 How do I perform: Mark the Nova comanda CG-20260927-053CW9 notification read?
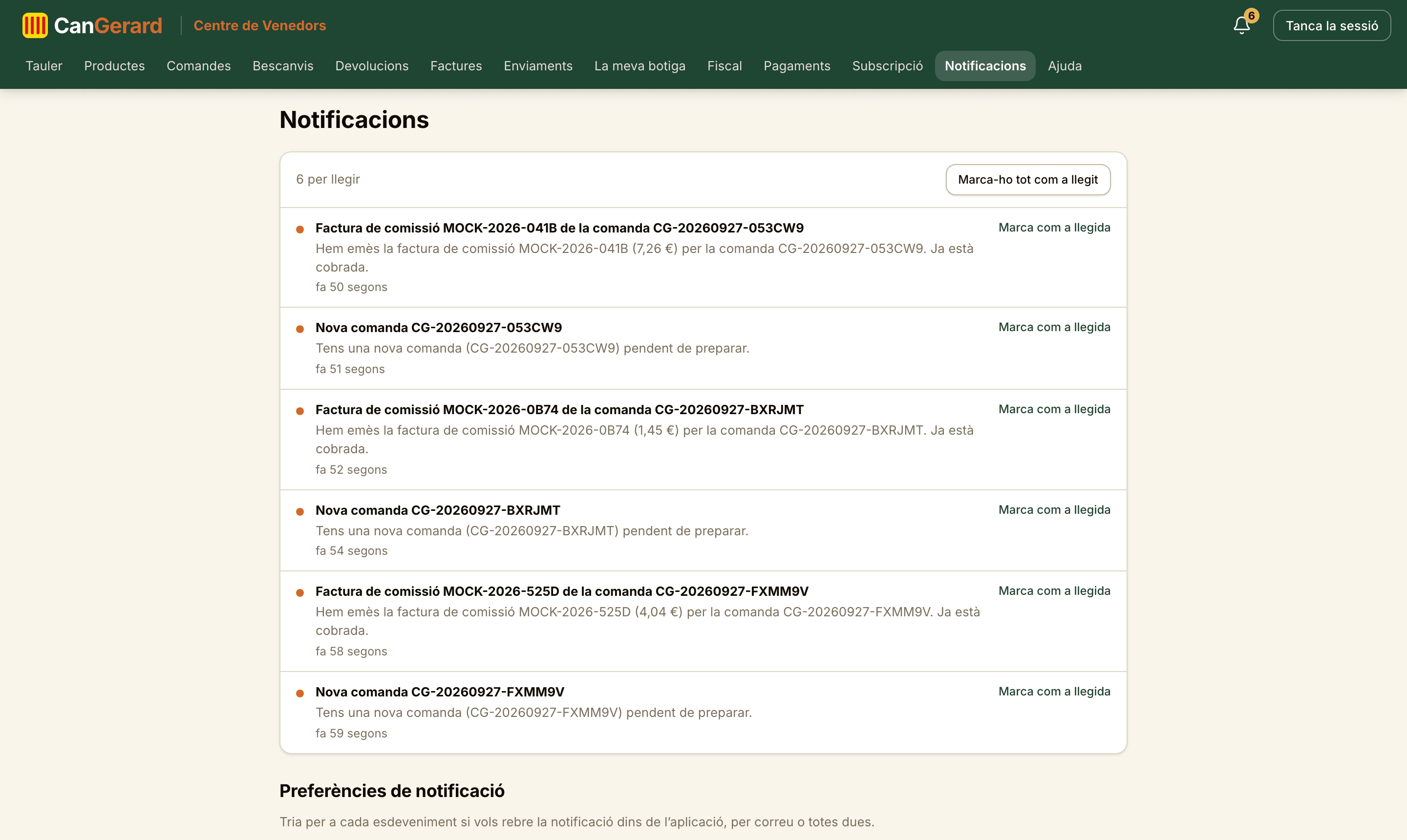coord(1054,327)
